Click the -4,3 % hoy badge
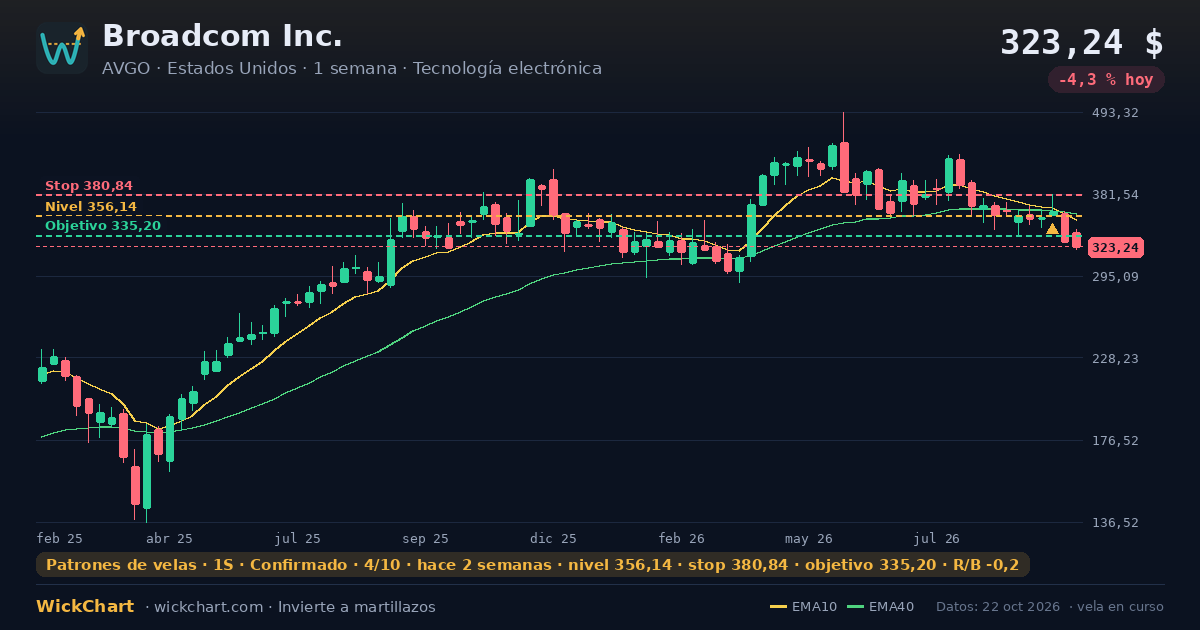The height and width of the screenshot is (630, 1200). 1106,80
